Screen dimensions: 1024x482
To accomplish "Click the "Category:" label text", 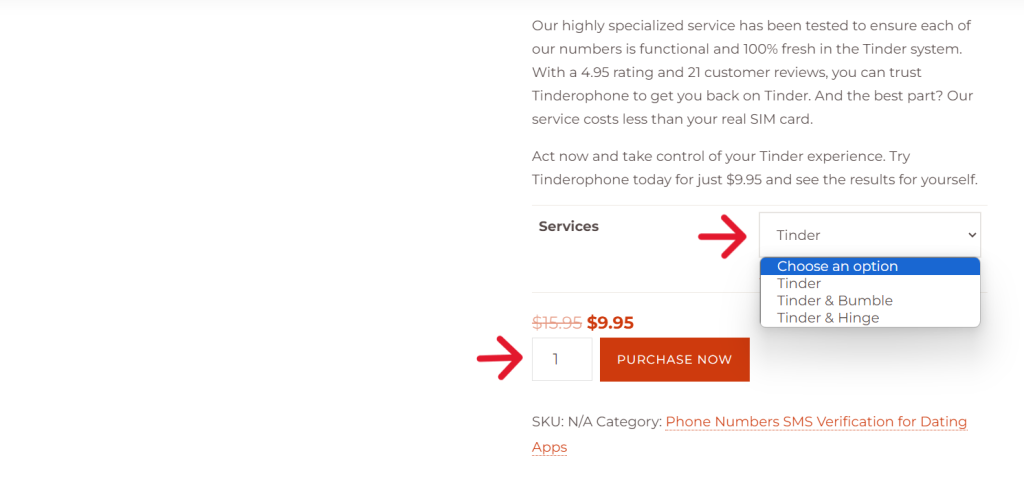I will click(x=628, y=422).
